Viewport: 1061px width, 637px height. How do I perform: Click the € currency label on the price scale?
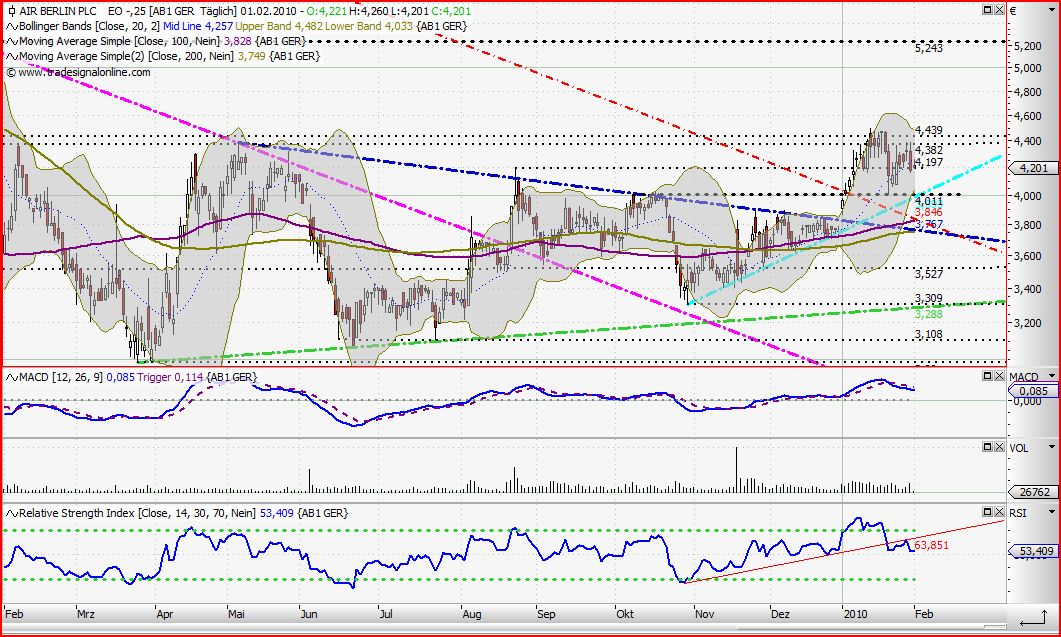point(1014,11)
